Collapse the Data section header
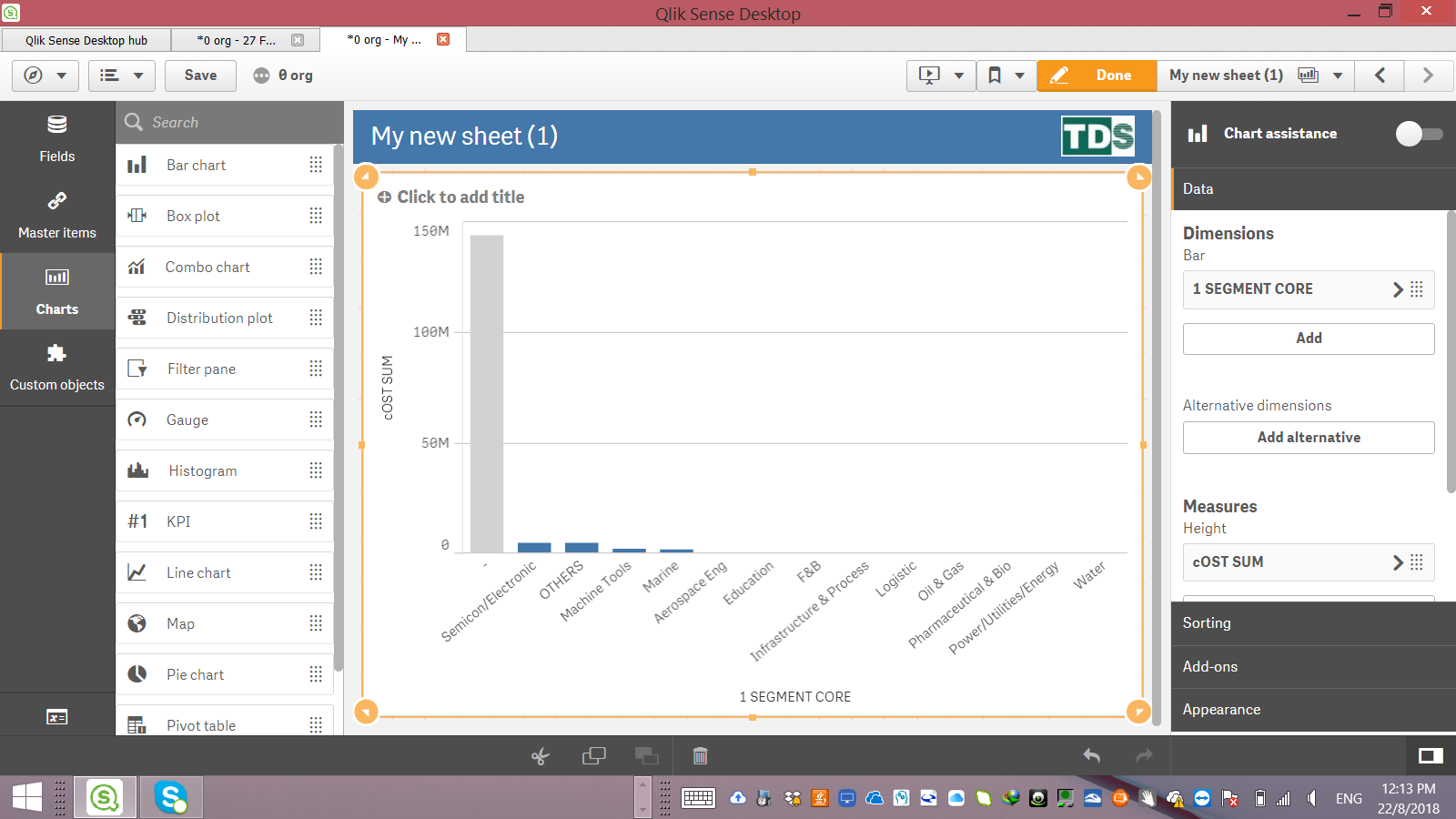This screenshot has width=1456, height=819. [1313, 189]
